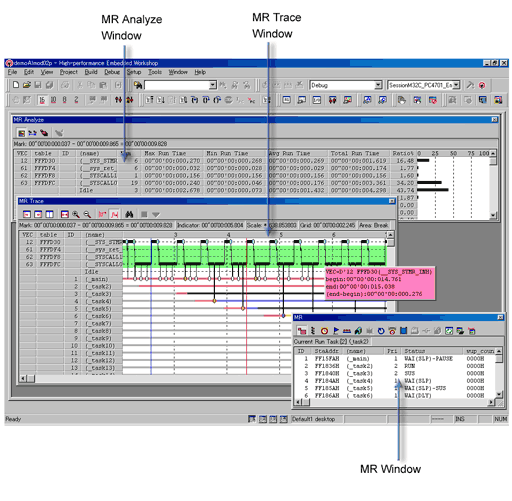Click the red clock icon in MR window toolbar
Image resolution: width=512 pixels, height=501 pixels.
coord(324,331)
